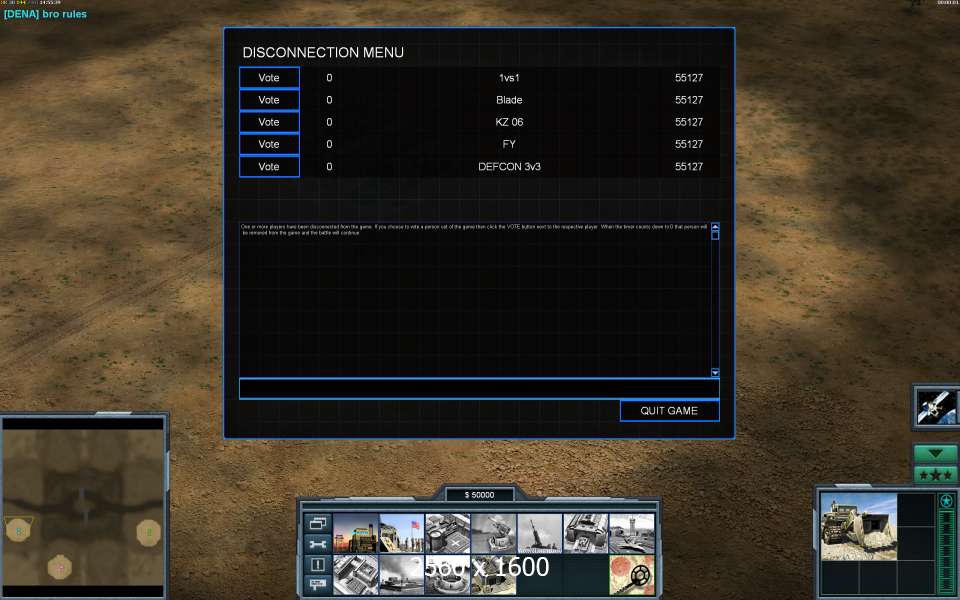
Task: Click the green player marker on the minimap
Action: [x=148, y=533]
